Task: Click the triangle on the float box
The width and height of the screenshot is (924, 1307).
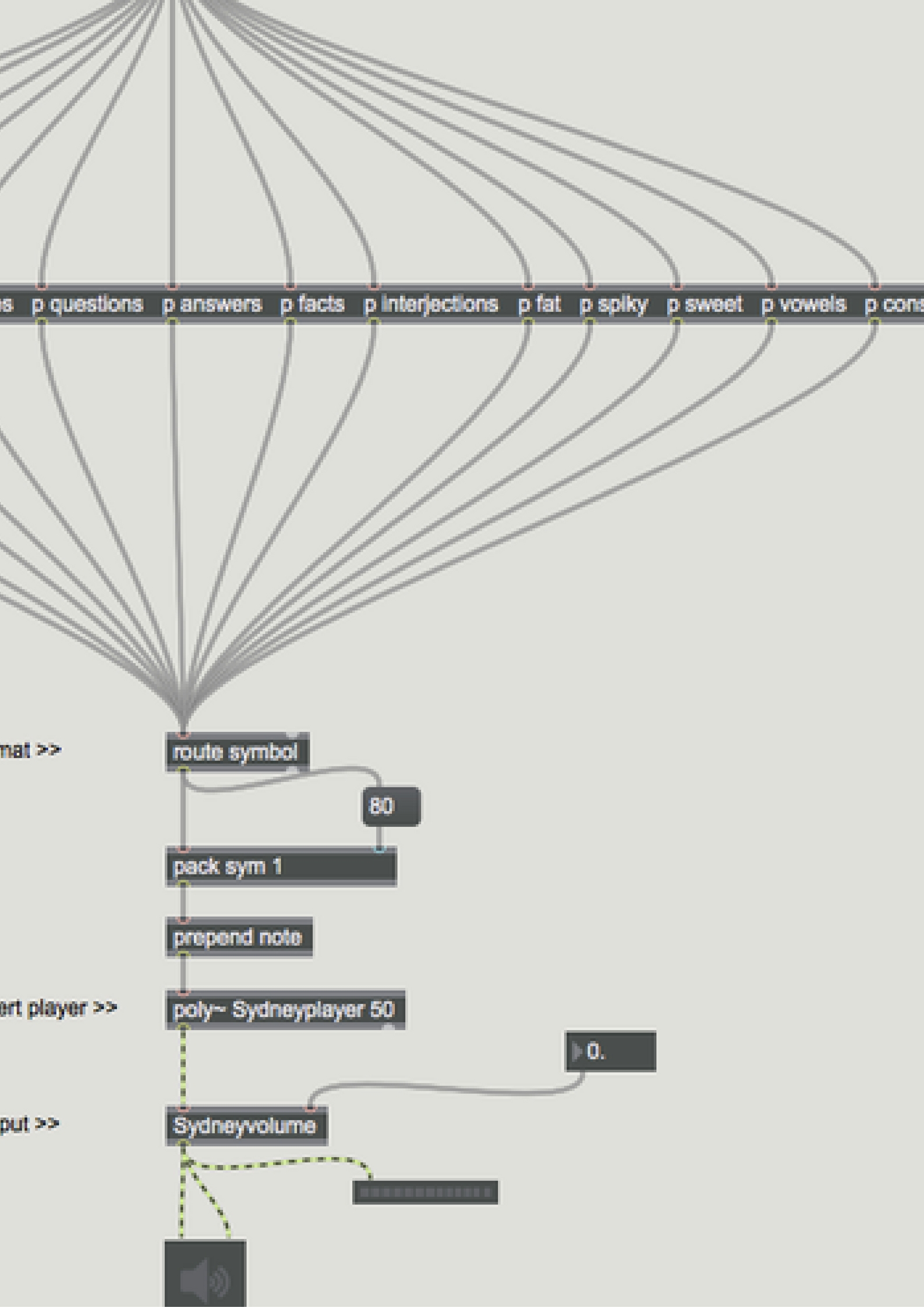Action: [576, 1051]
